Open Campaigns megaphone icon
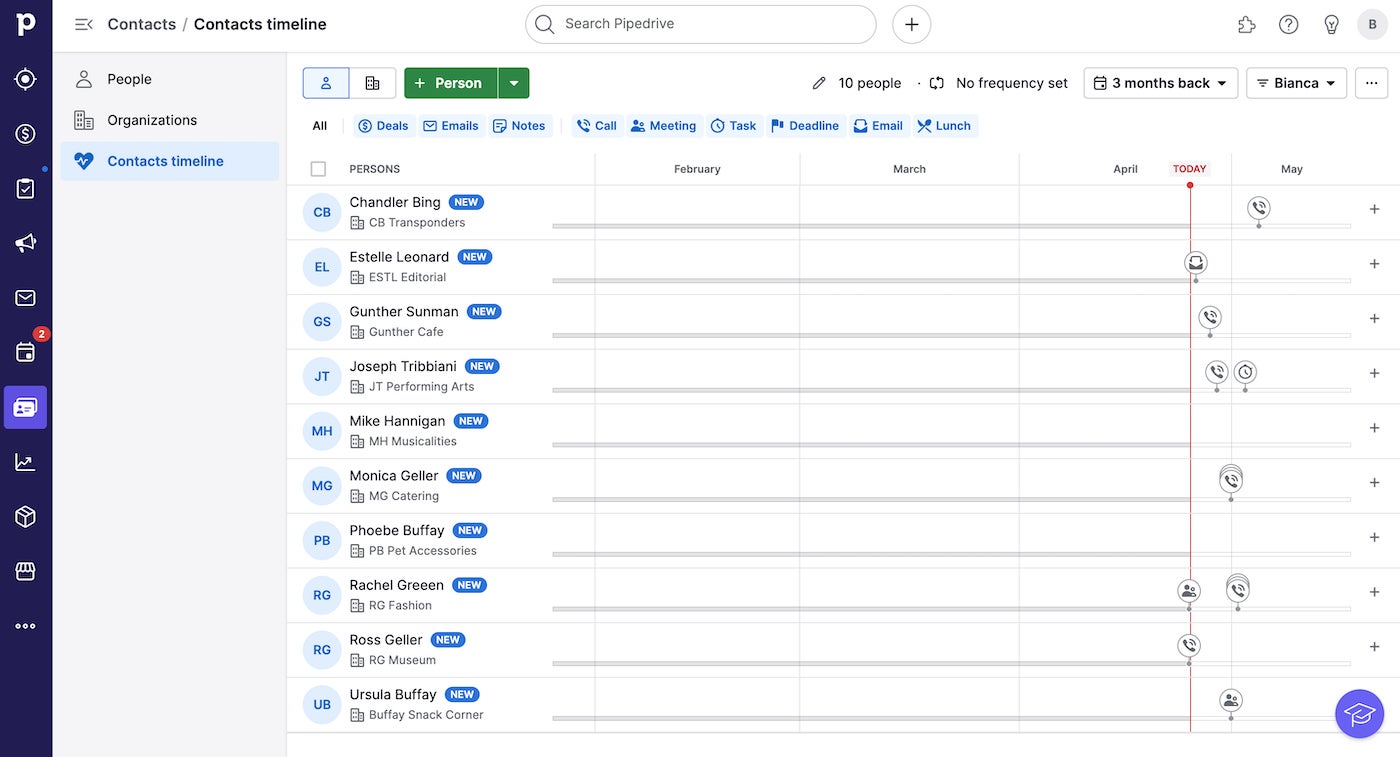Image resolution: width=1400 pixels, height=757 pixels. point(26,243)
